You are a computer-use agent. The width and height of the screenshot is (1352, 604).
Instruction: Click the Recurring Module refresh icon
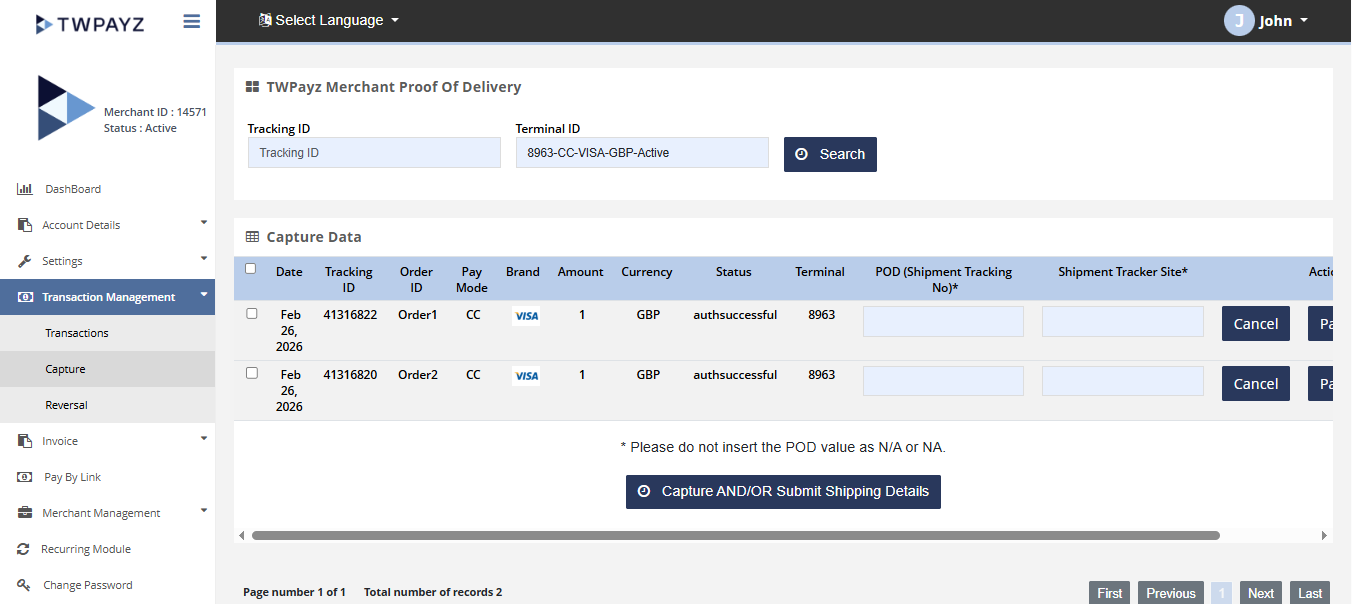pyautogui.click(x=24, y=549)
